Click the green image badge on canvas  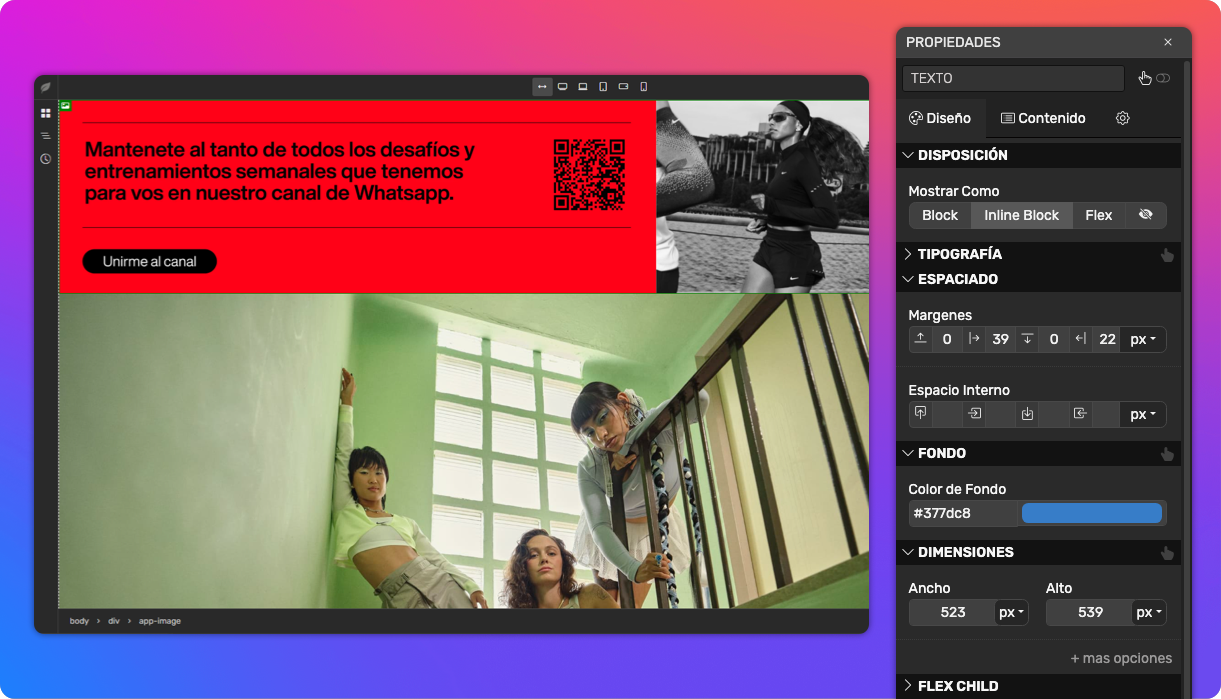[65, 105]
